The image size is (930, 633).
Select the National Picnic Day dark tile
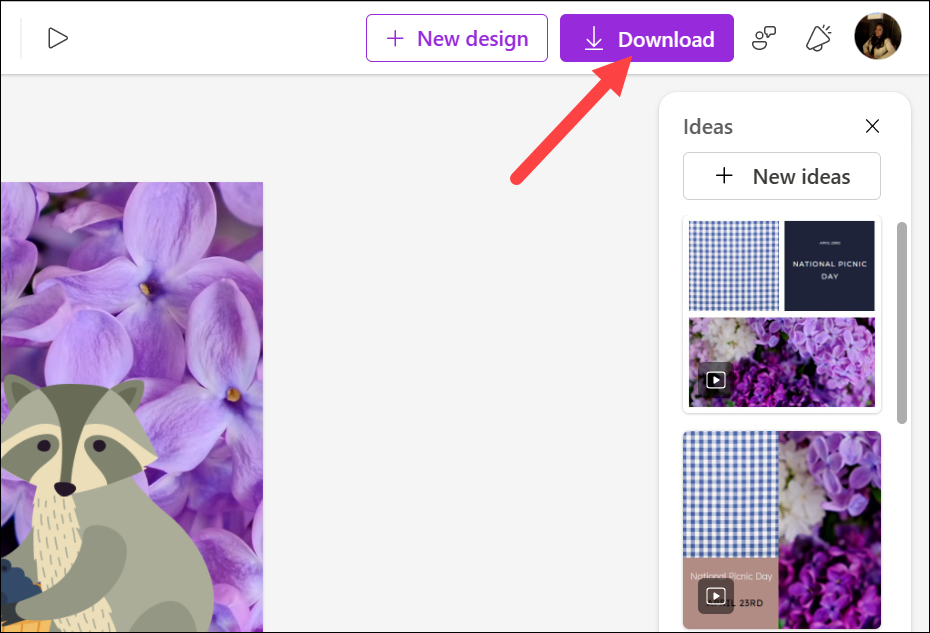829,266
